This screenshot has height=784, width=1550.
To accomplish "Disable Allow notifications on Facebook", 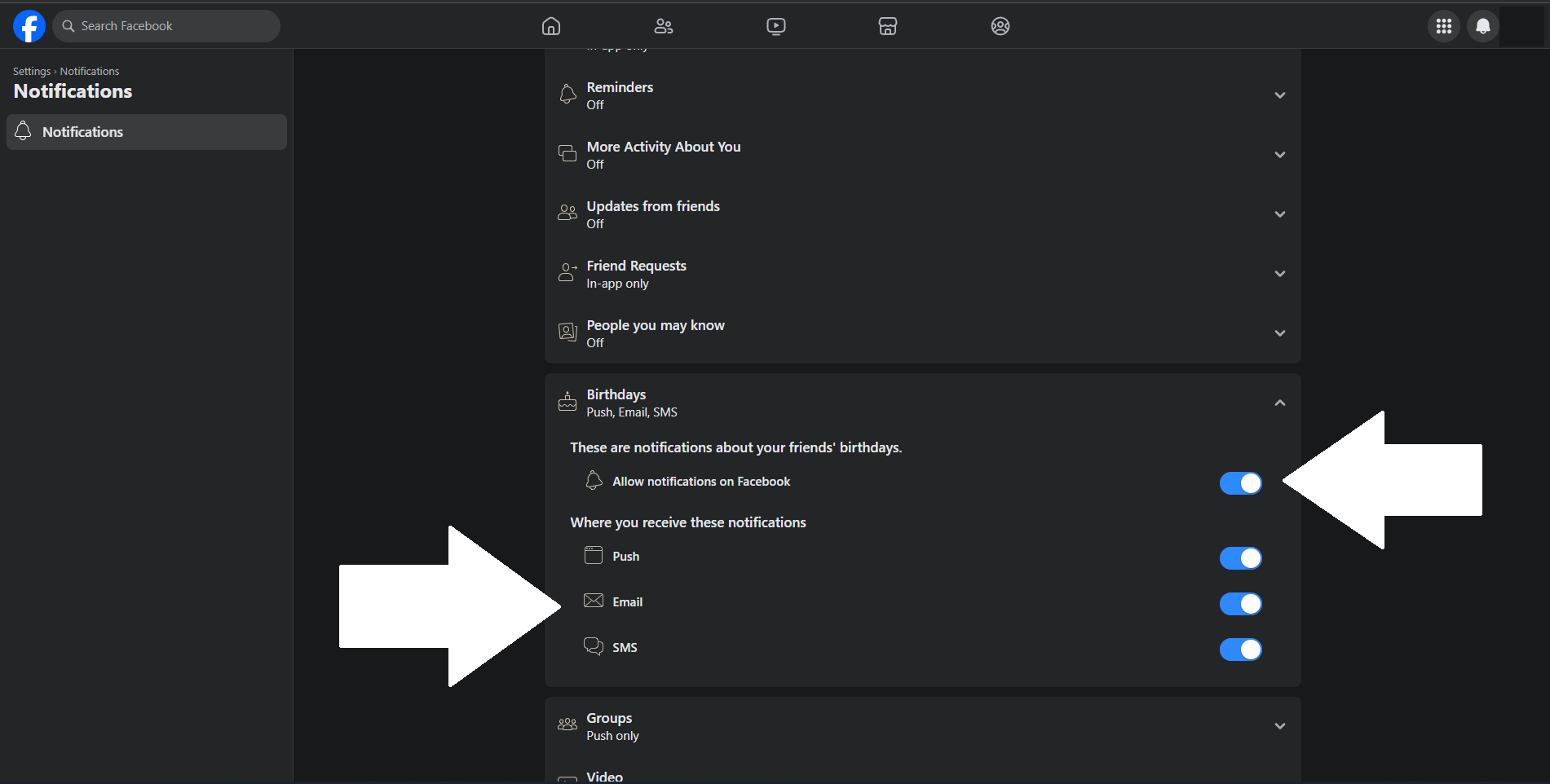I will (x=1239, y=482).
